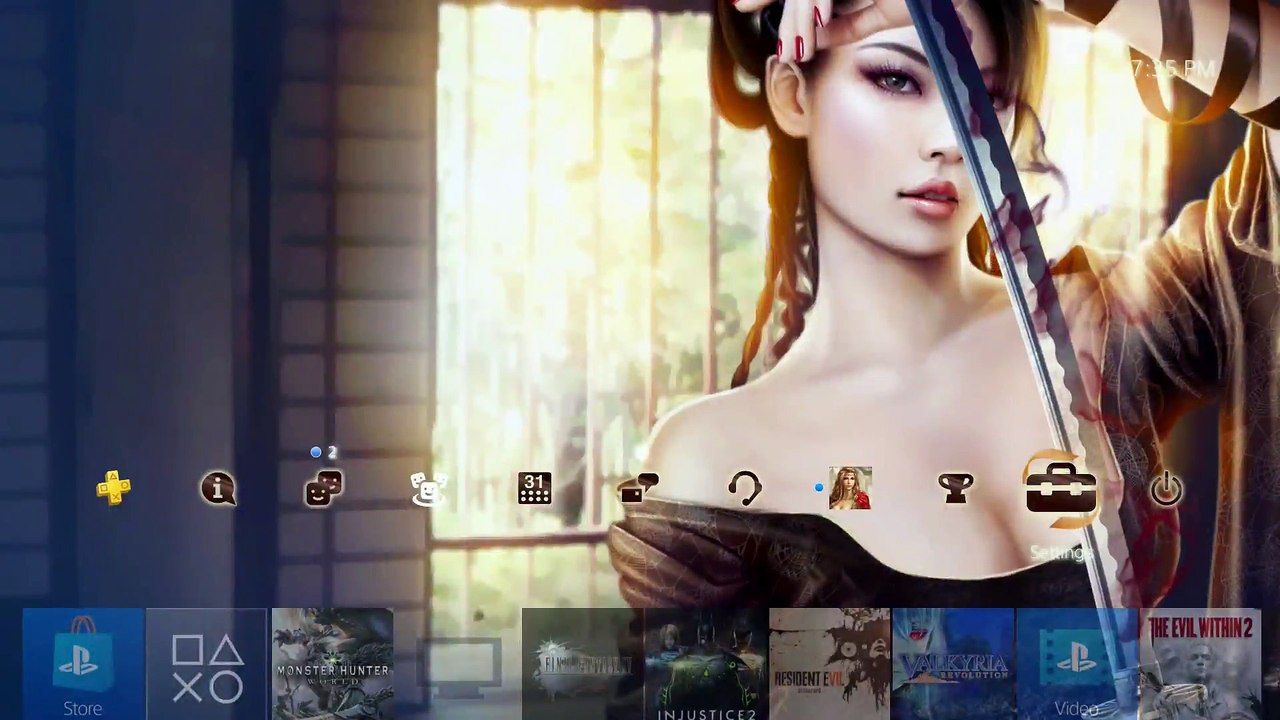1280x720 pixels.
Task: Open the Communities icon
Action: point(429,488)
